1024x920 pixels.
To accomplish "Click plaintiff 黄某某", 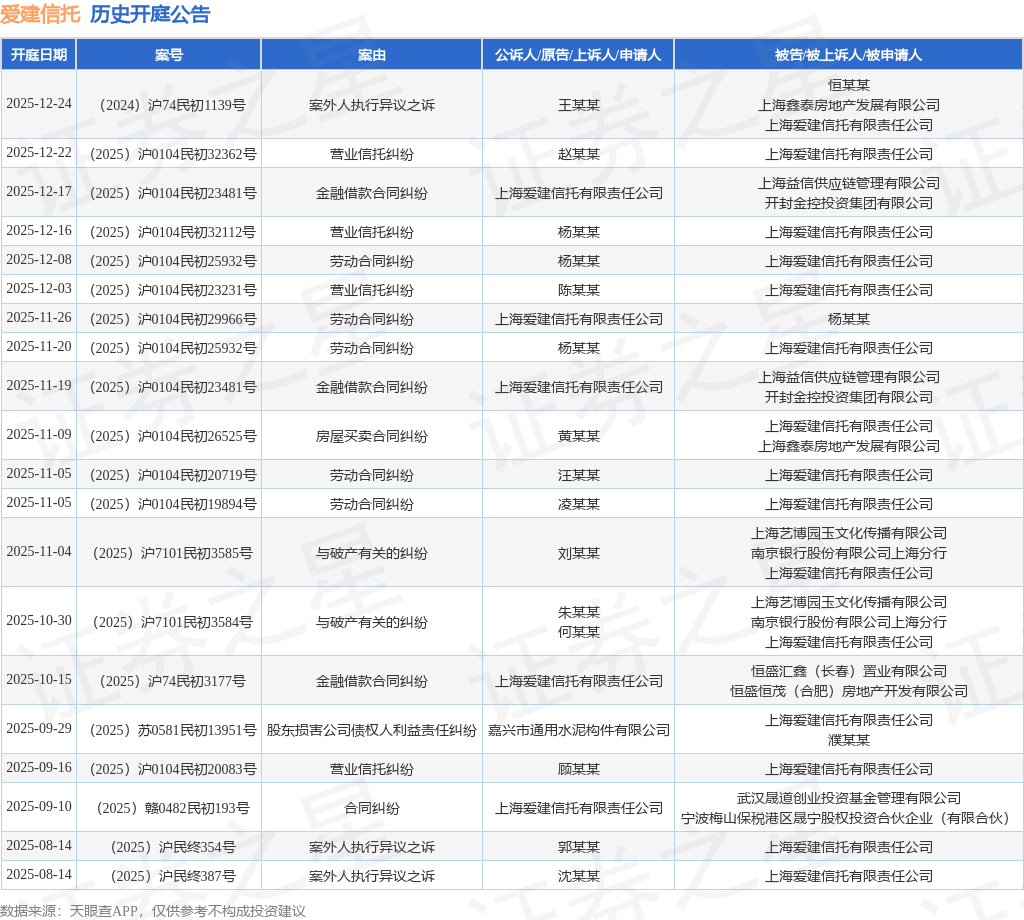I will tap(579, 436).
